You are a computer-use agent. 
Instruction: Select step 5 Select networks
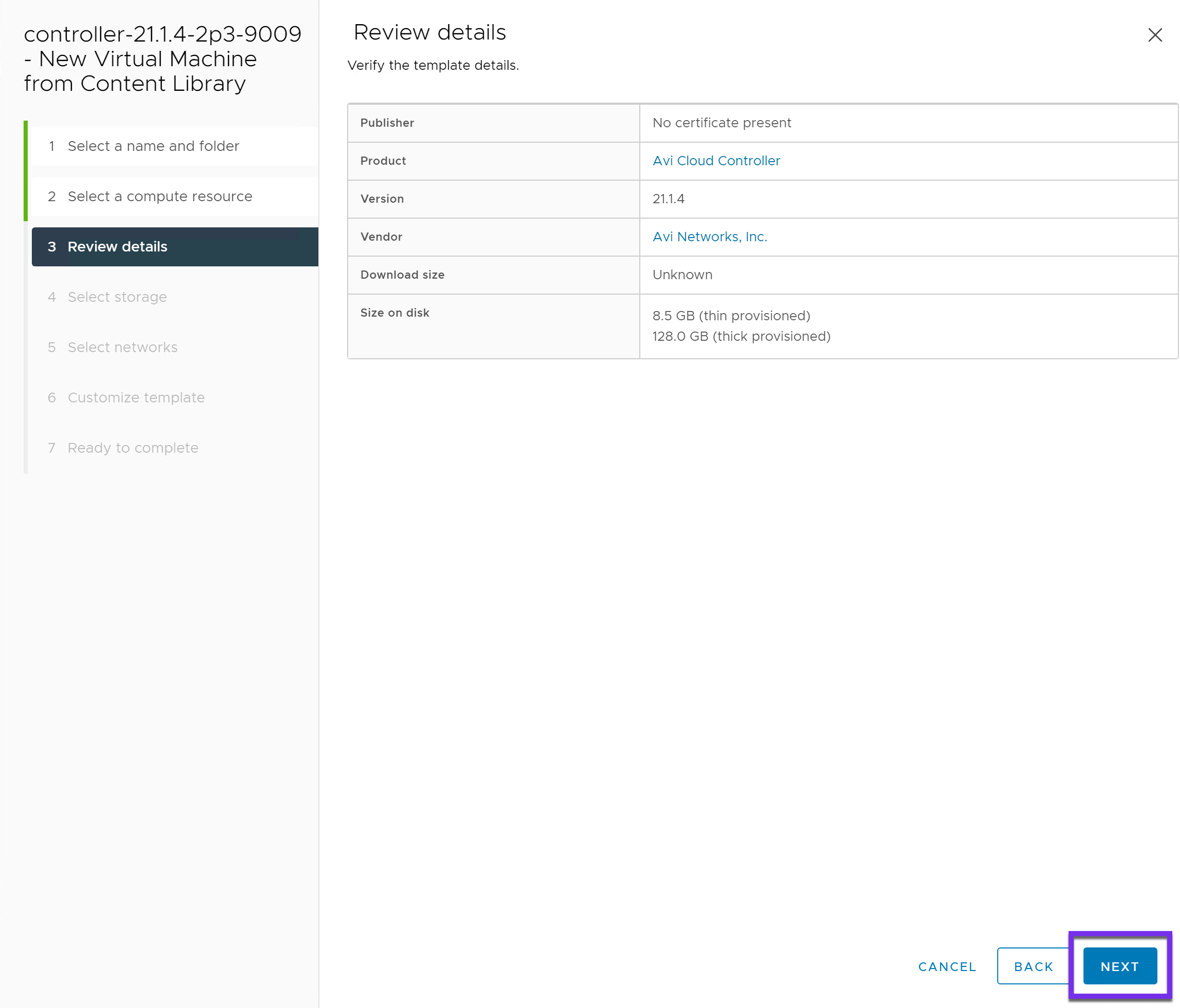(122, 347)
